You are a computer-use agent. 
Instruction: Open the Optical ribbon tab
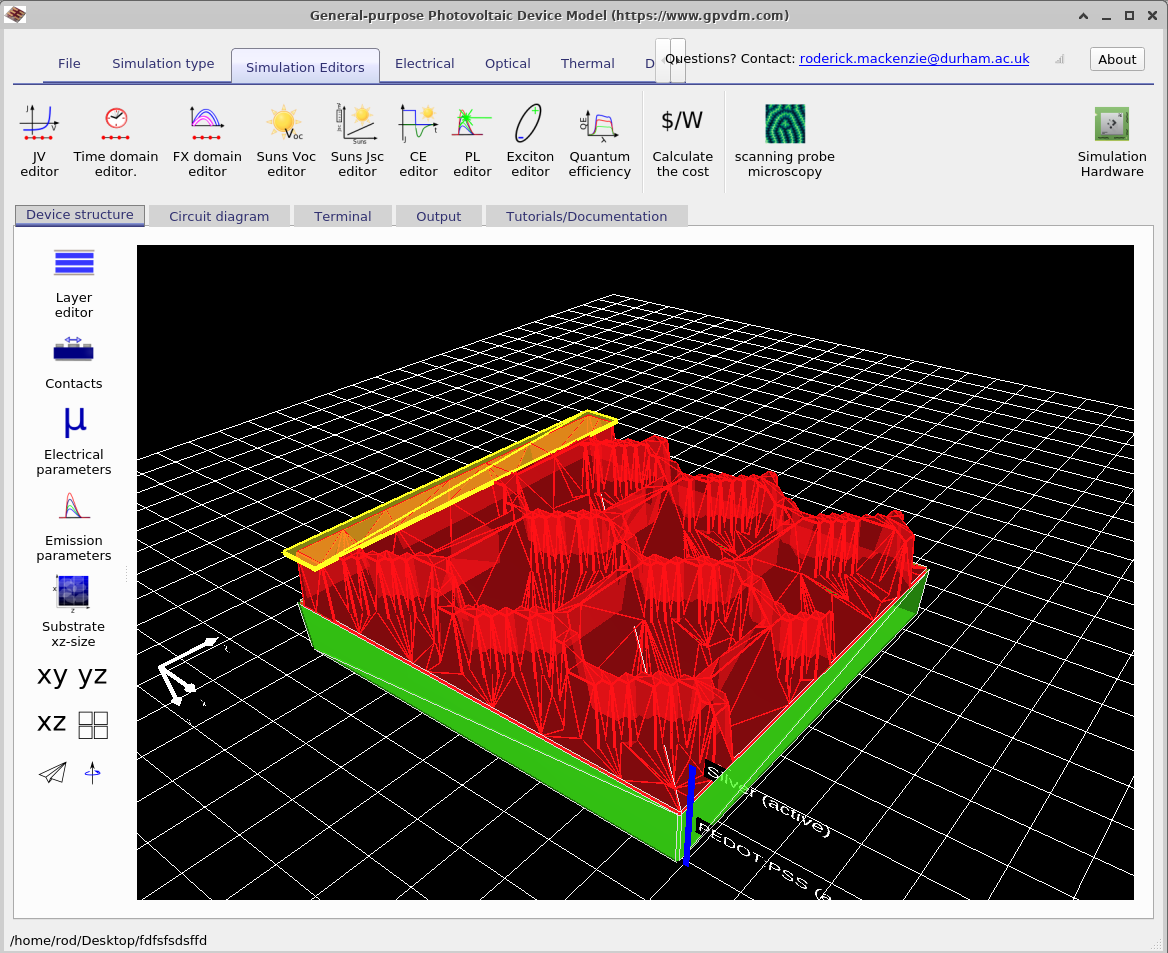(x=507, y=63)
